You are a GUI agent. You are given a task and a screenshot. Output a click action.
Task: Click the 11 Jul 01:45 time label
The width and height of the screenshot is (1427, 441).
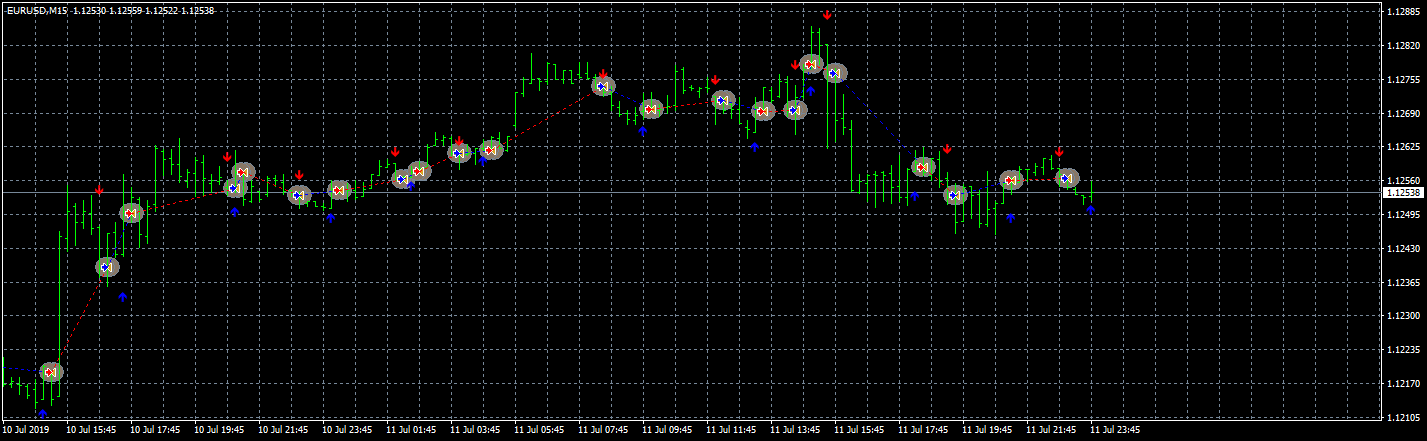point(411,430)
